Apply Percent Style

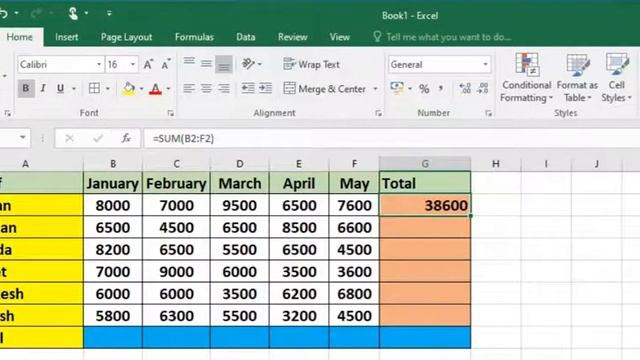(424, 89)
